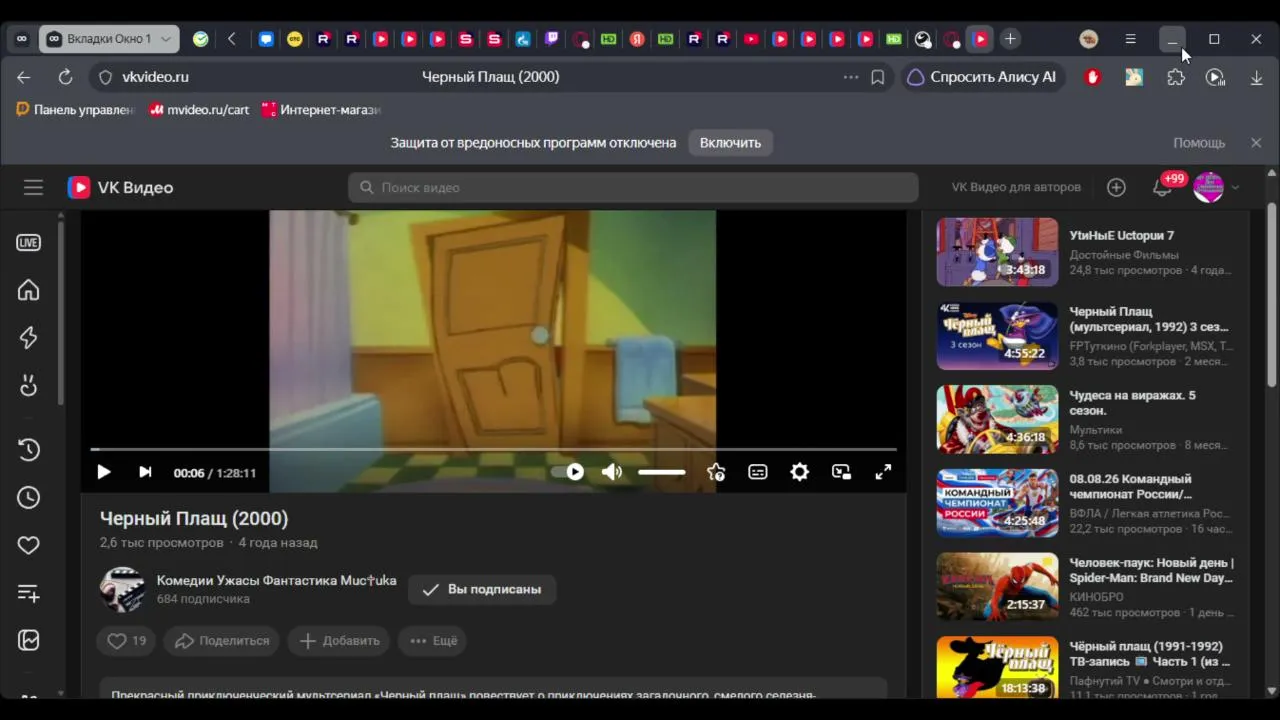Screen dimensions: 1280x720
Task: Expand the Вкладки Окно 1 tab group
Action: 110,39
